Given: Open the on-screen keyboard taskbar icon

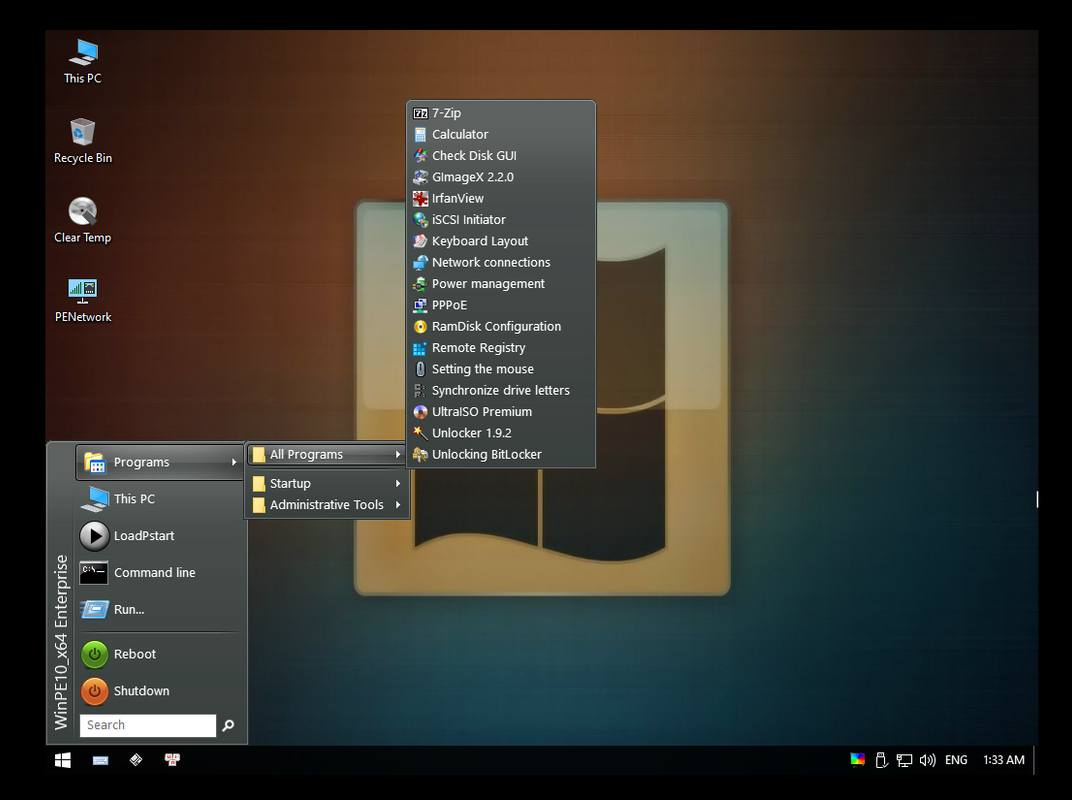Looking at the screenshot, I should 100,760.
